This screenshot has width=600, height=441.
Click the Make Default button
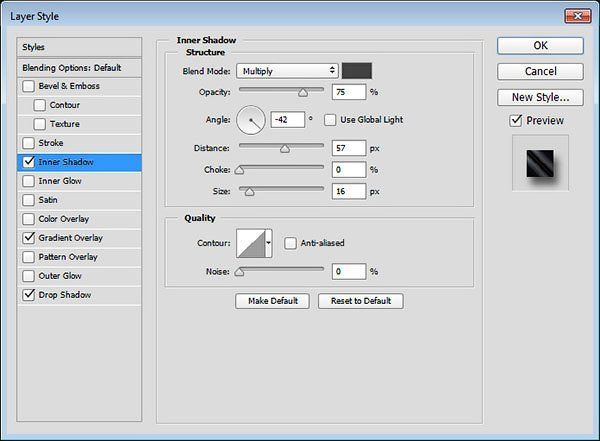click(x=272, y=301)
